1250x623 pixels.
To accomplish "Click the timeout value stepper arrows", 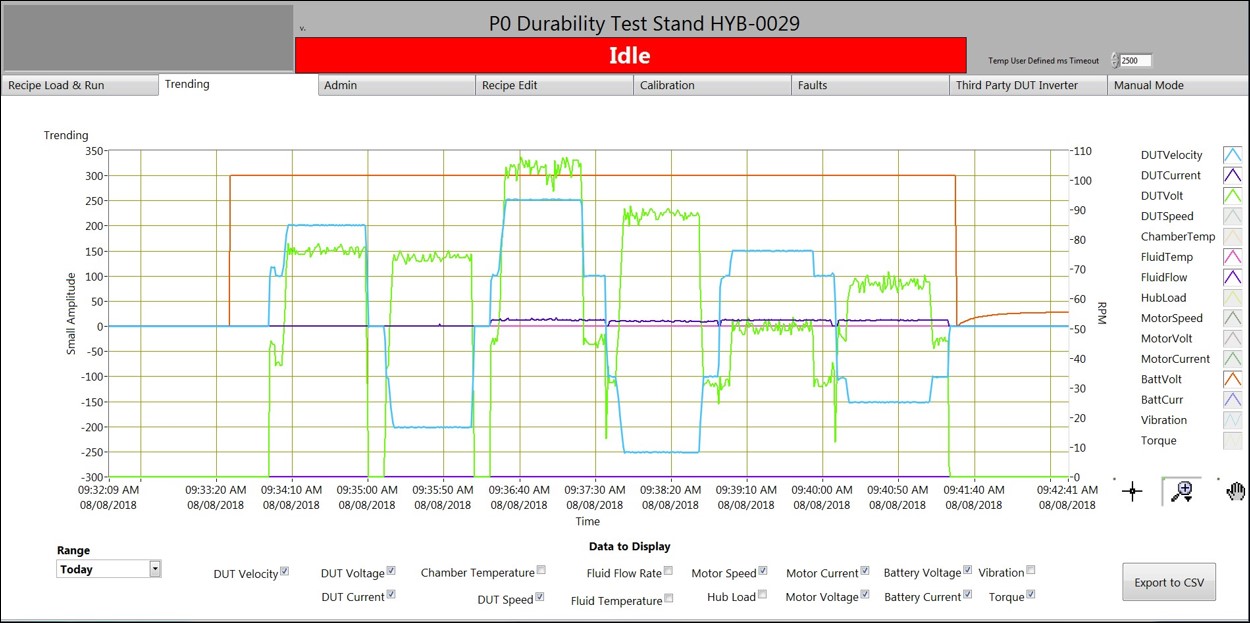I will (x=1115, y=61).
